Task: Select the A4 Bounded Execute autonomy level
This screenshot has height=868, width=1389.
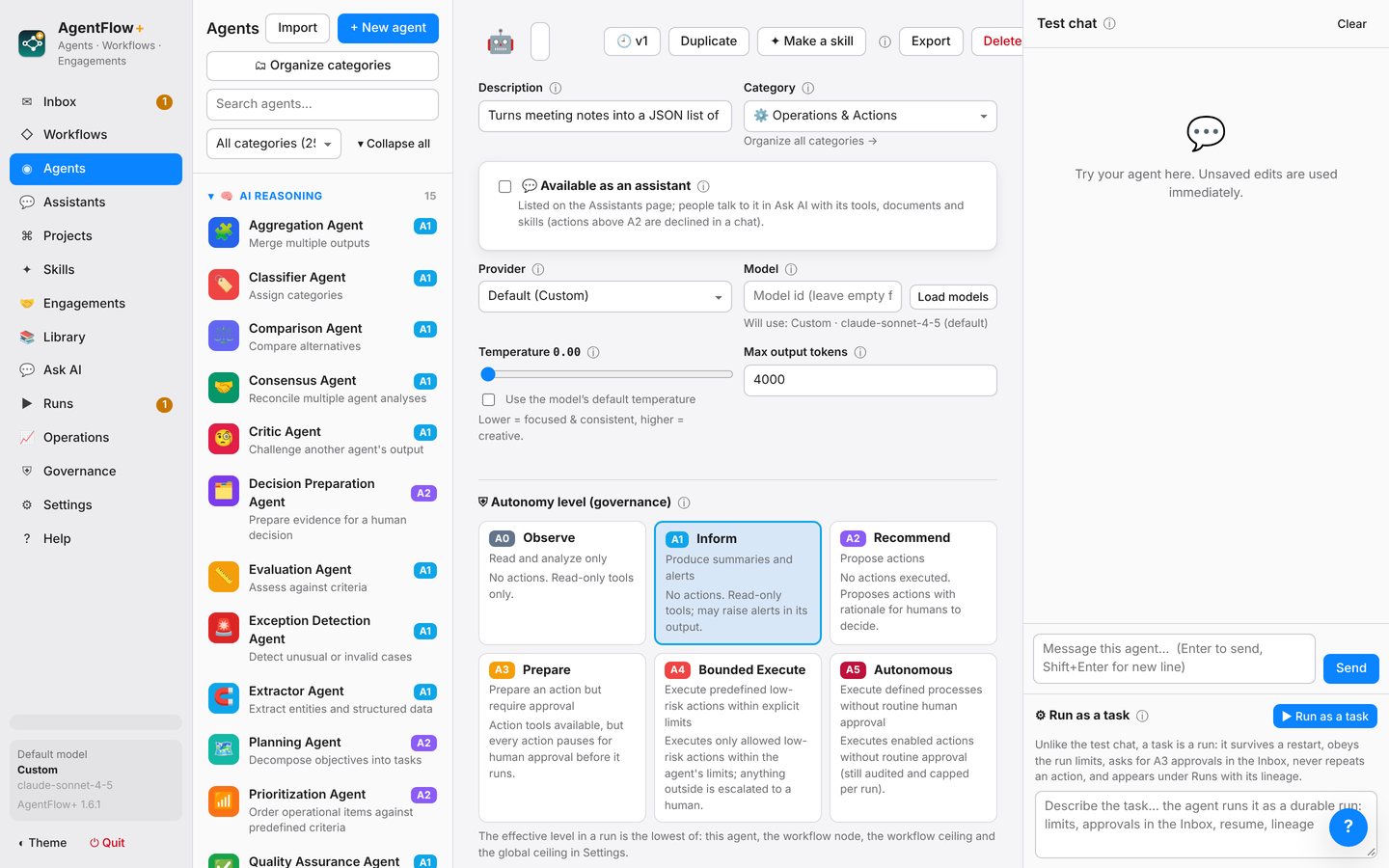Action: point(738,738)
